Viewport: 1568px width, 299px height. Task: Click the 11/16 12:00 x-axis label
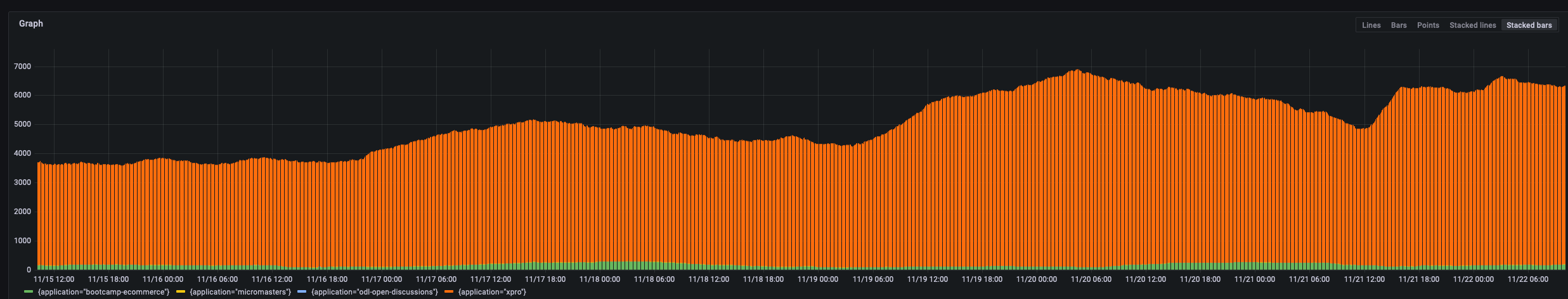tap(272, 279)
